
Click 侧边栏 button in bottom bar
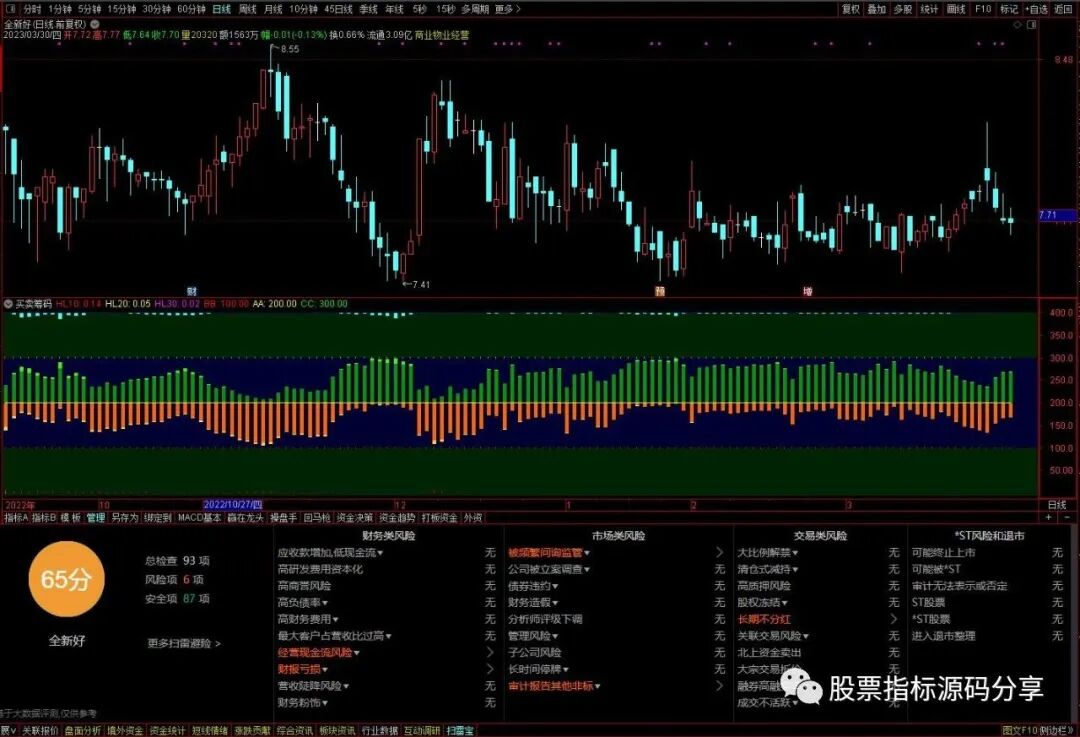pos(1056,731)
